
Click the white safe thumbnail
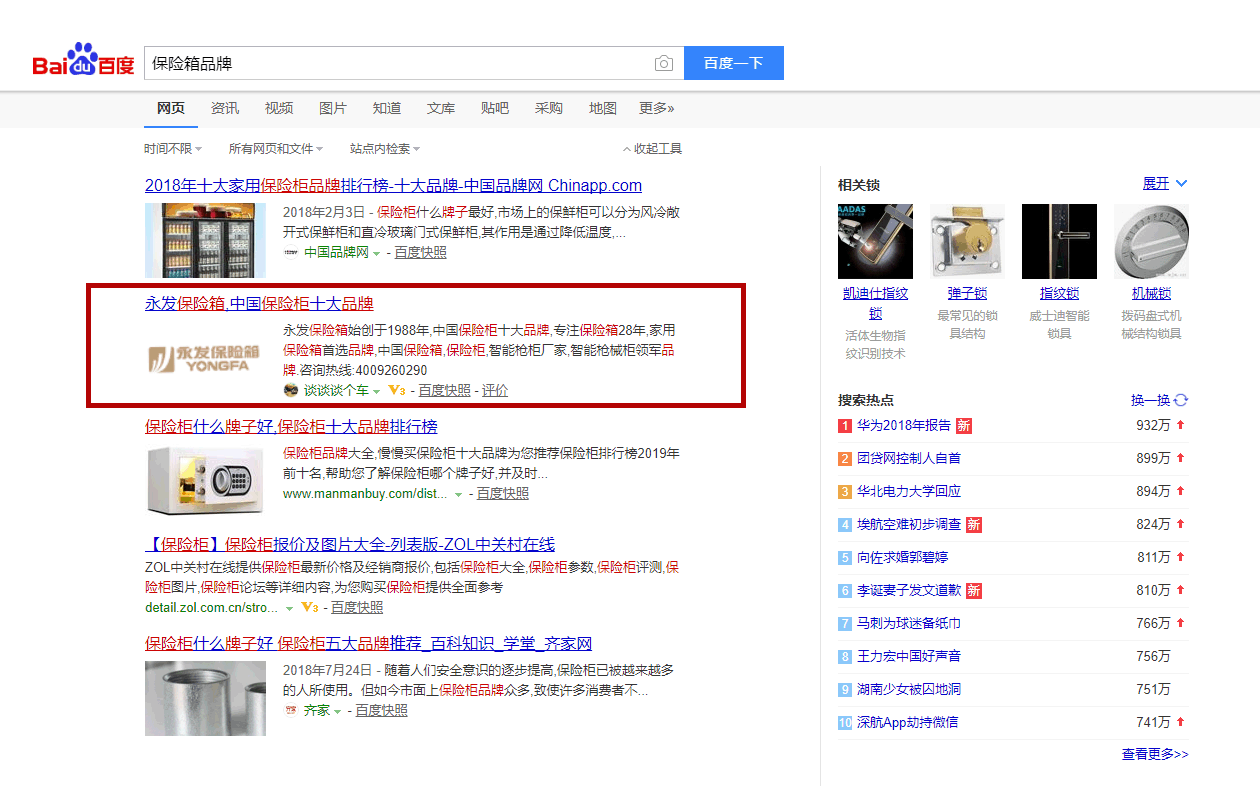[205, 482]
